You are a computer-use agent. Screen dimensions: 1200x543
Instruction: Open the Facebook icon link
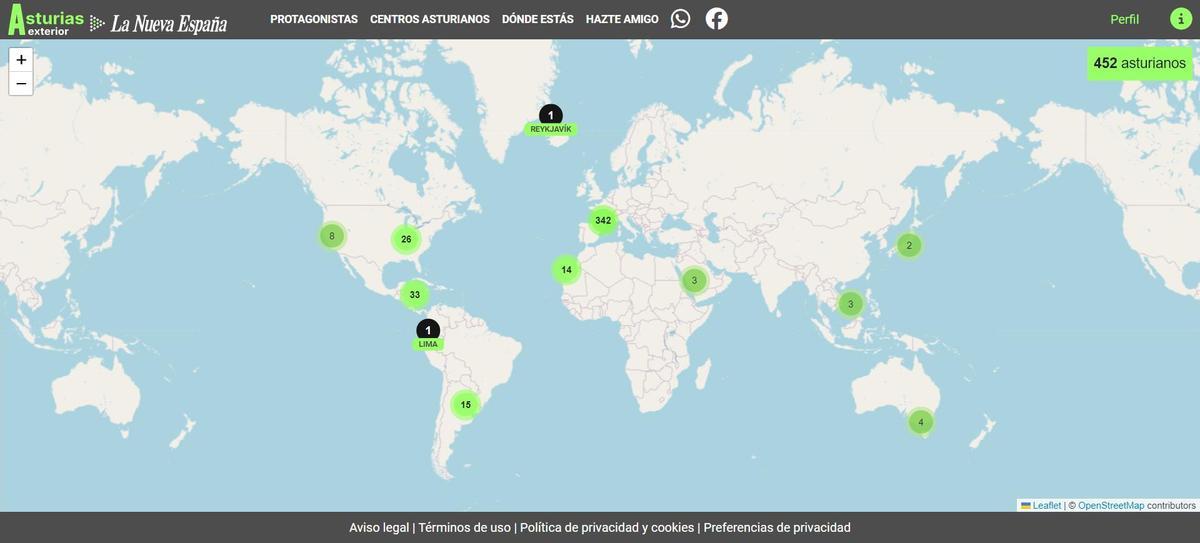(716, 19)
